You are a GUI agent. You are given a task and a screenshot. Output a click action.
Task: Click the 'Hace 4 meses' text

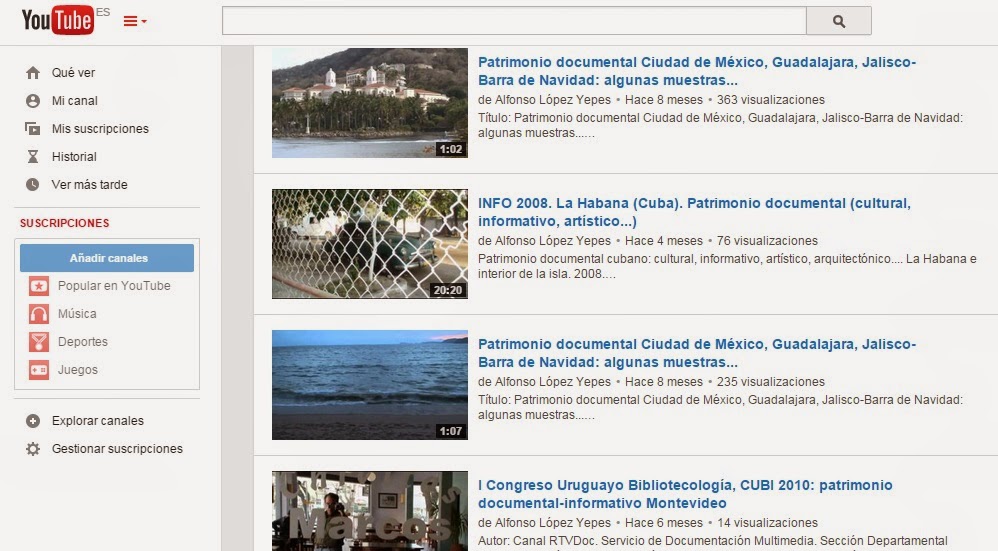(664, 241)
